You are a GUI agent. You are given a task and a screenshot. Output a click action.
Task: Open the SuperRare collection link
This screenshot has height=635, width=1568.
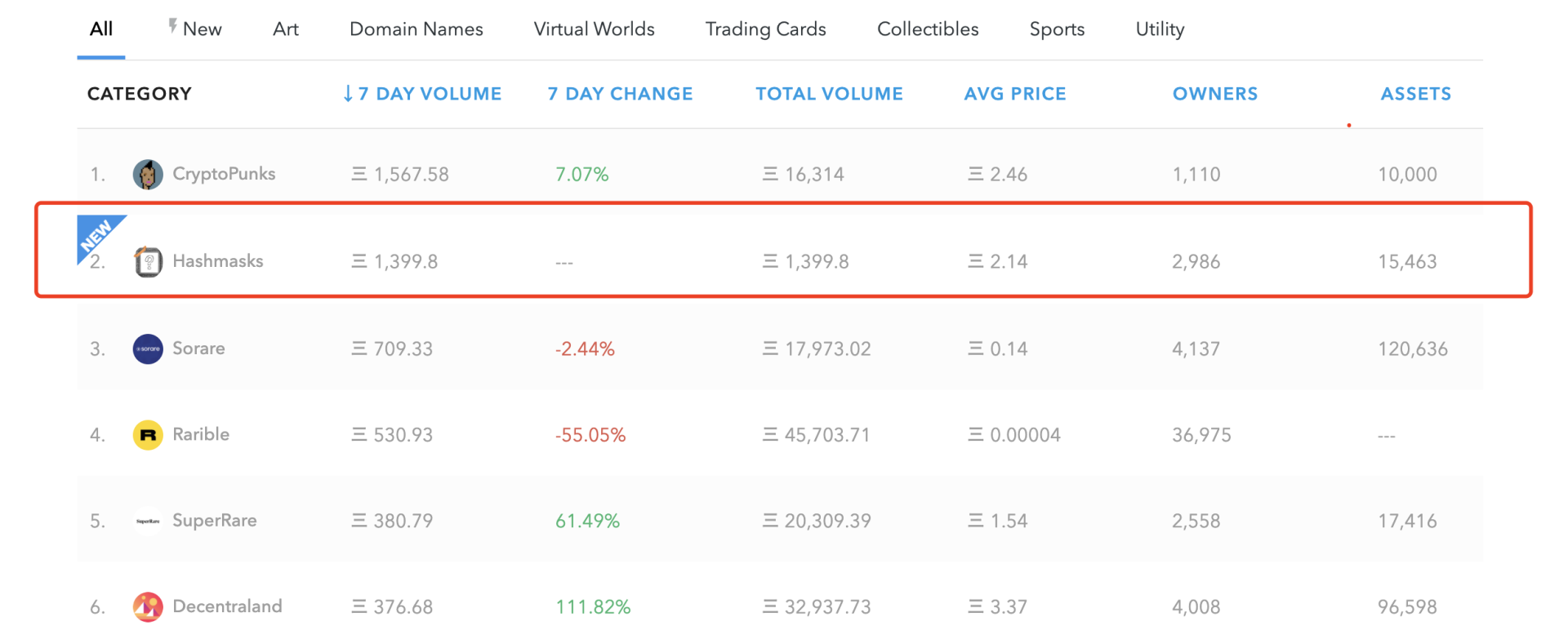coord(215,521)
